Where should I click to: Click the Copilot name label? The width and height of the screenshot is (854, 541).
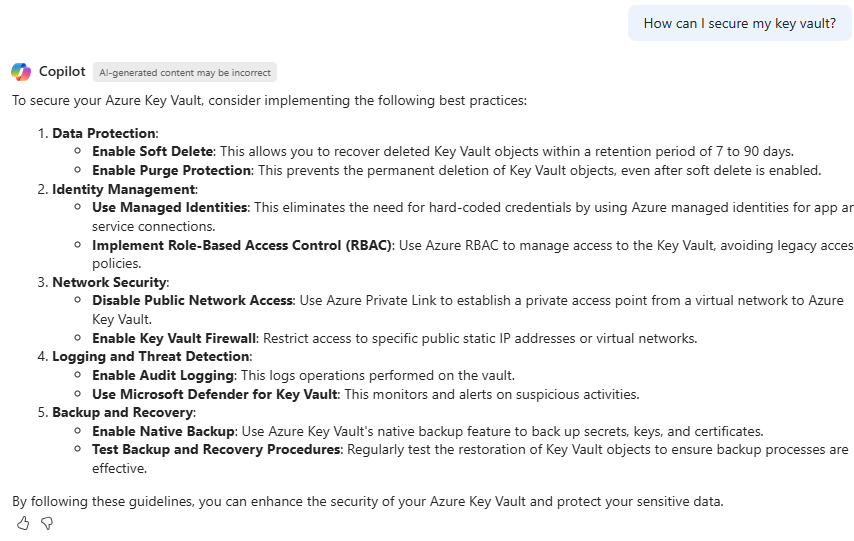click(62, 72)
